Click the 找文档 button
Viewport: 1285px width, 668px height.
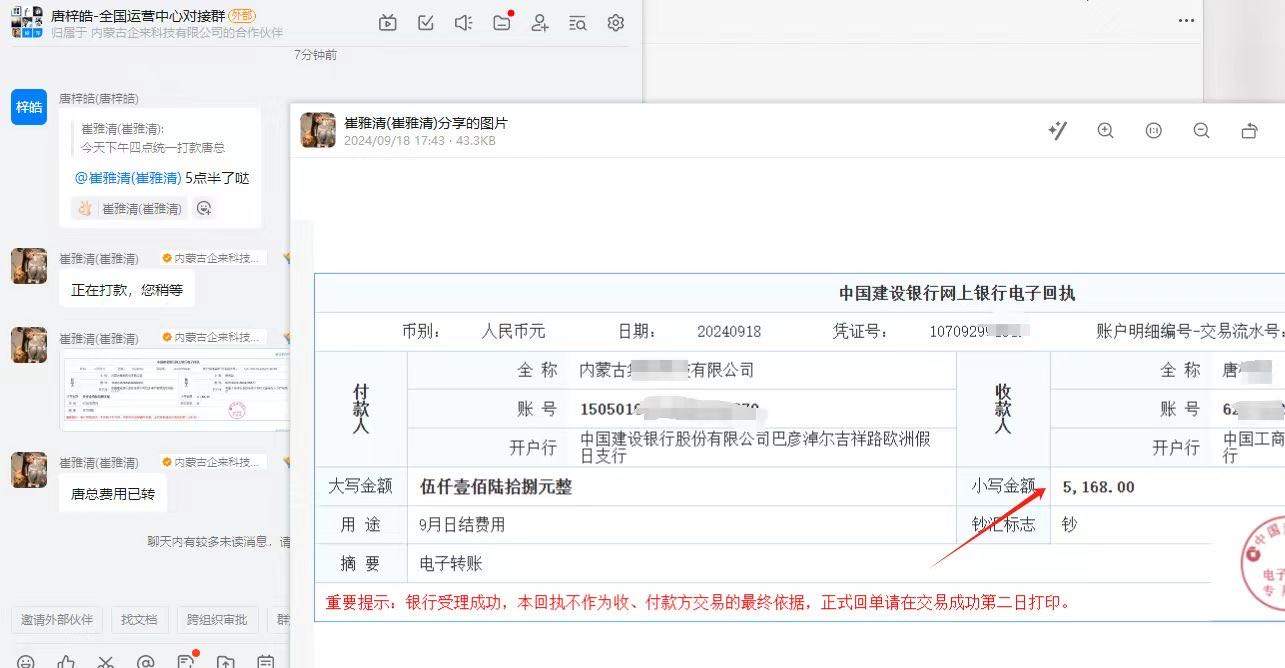(x=139, y=620)
